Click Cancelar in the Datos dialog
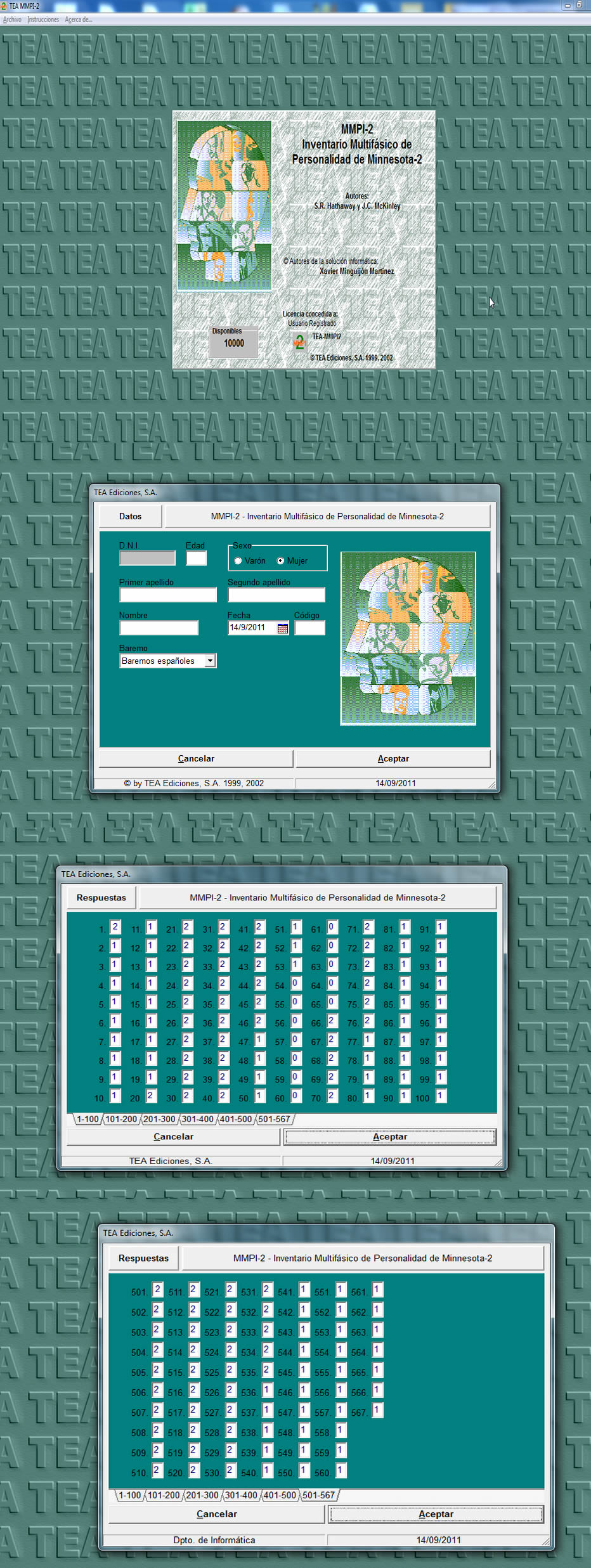 point(196,758)
